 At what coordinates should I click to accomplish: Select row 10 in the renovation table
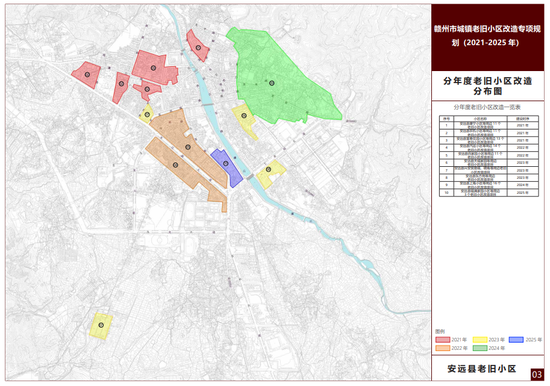pos(489,193)
